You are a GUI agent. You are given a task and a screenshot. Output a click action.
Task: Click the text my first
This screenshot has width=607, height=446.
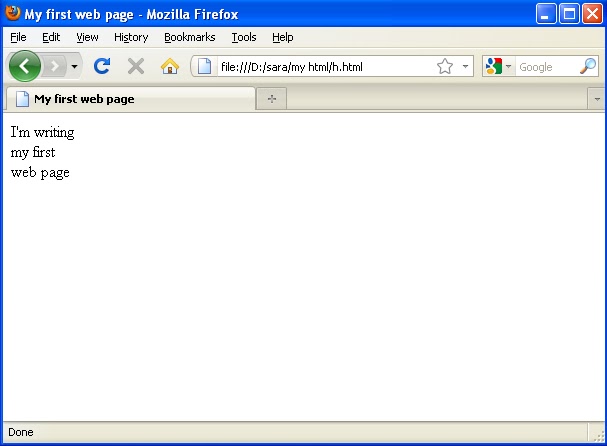pyautogui.click(x=33, y=152)
